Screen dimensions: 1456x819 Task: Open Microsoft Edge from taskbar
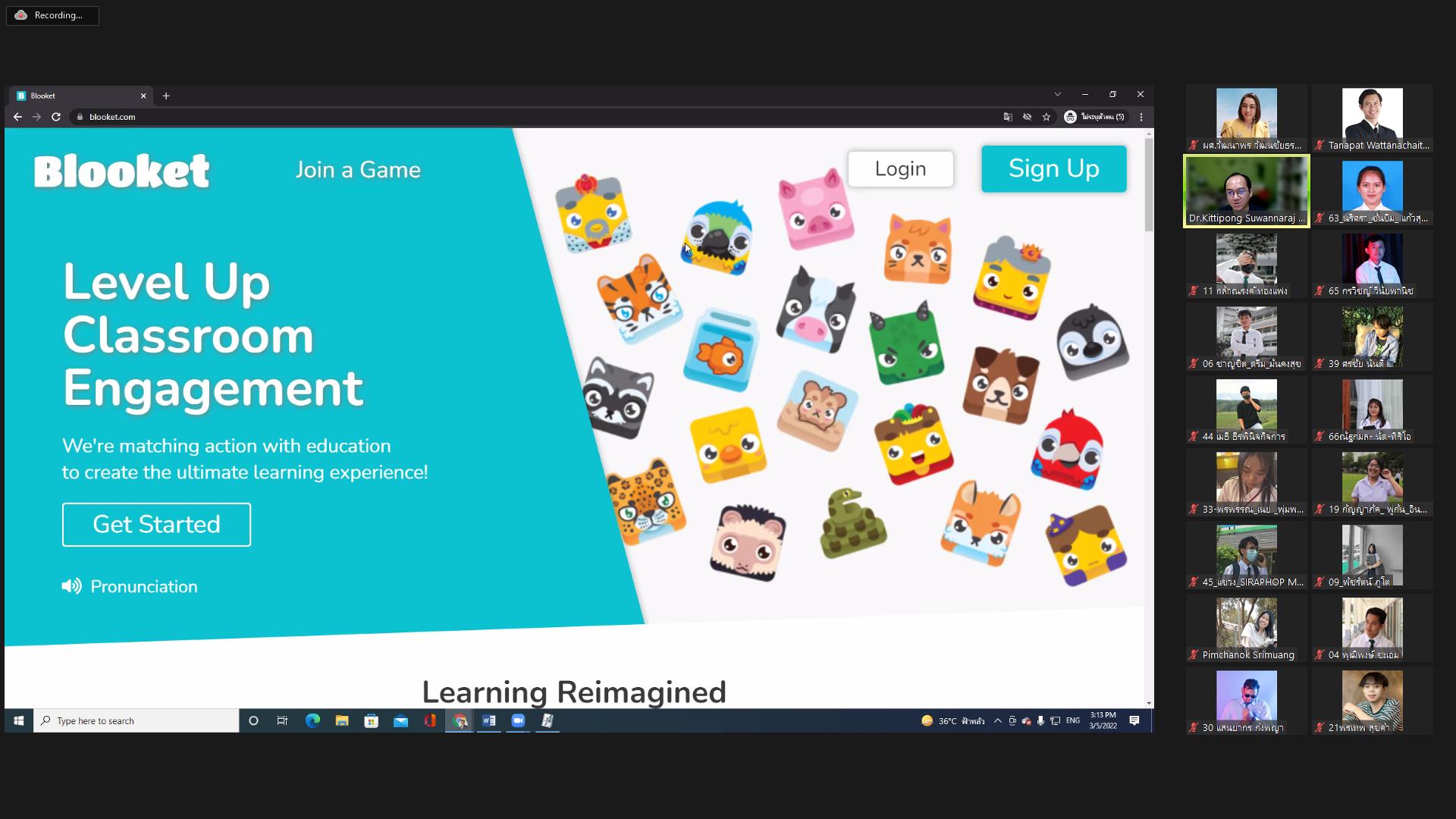312,720
